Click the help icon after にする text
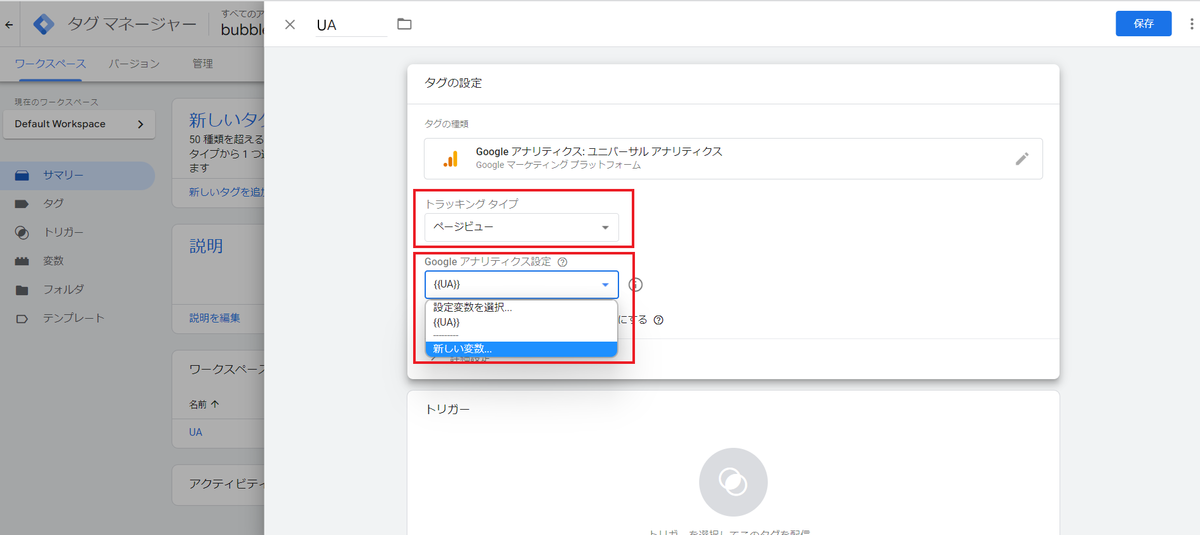 659,320
